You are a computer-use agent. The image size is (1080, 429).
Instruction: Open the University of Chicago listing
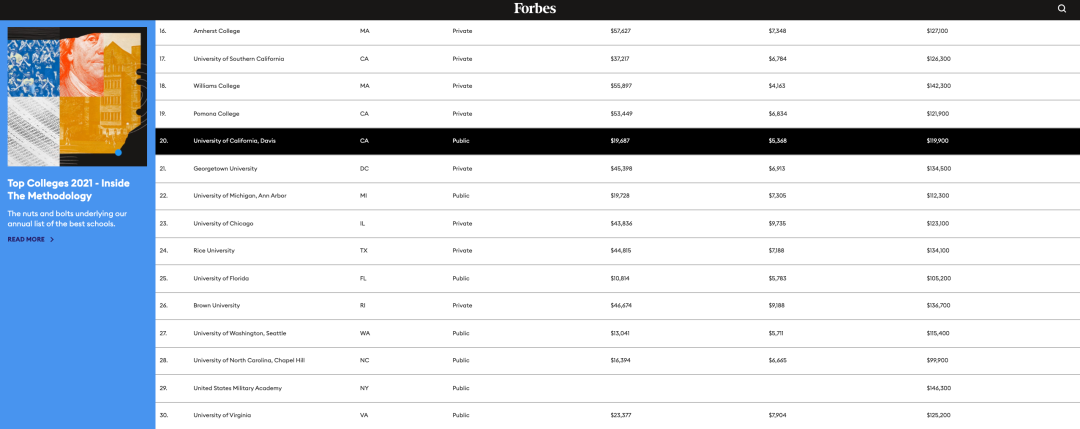click(222, 223)
